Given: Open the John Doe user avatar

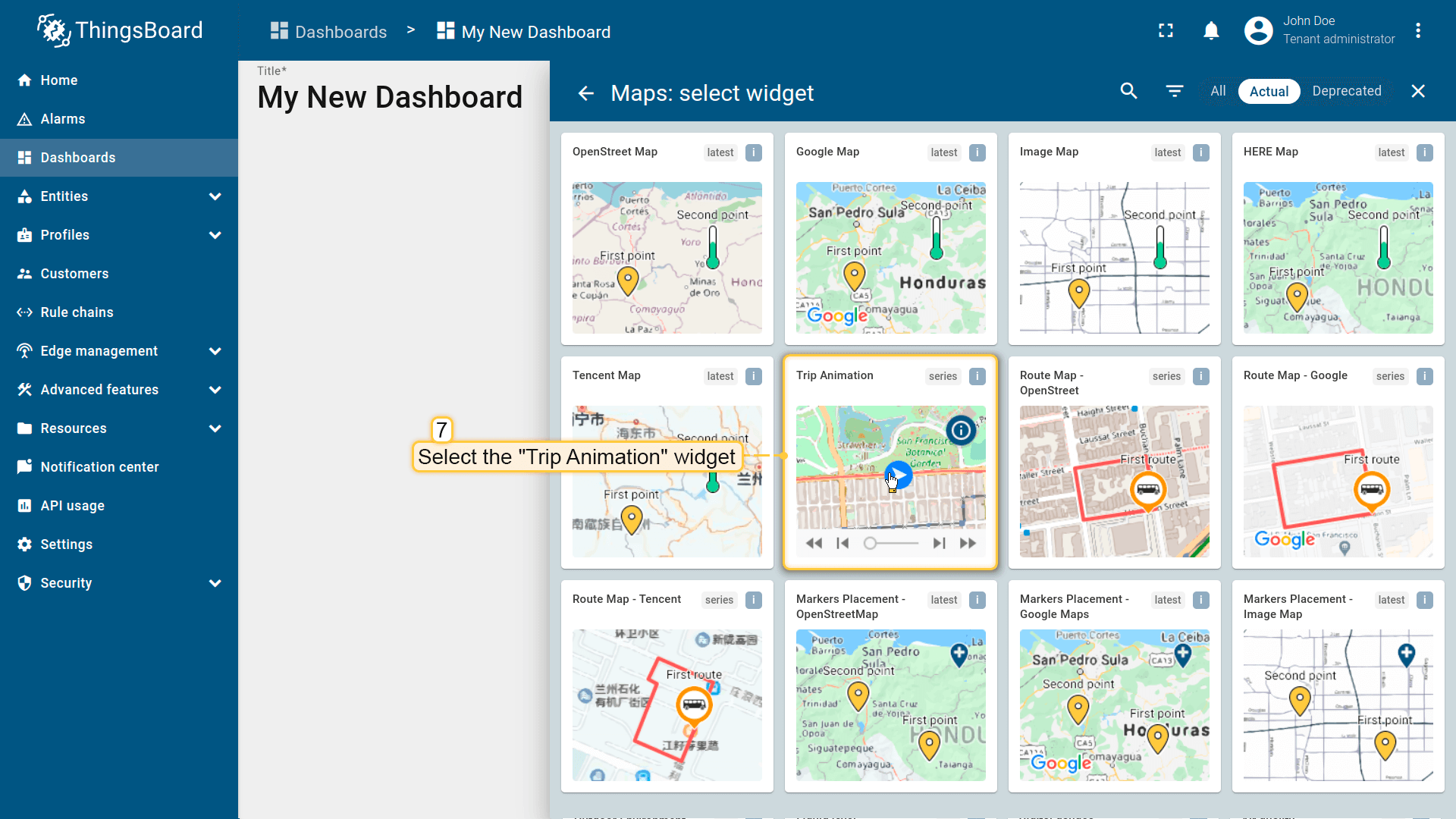Looking at the screenshot, I should click(x=1259, y=30).
